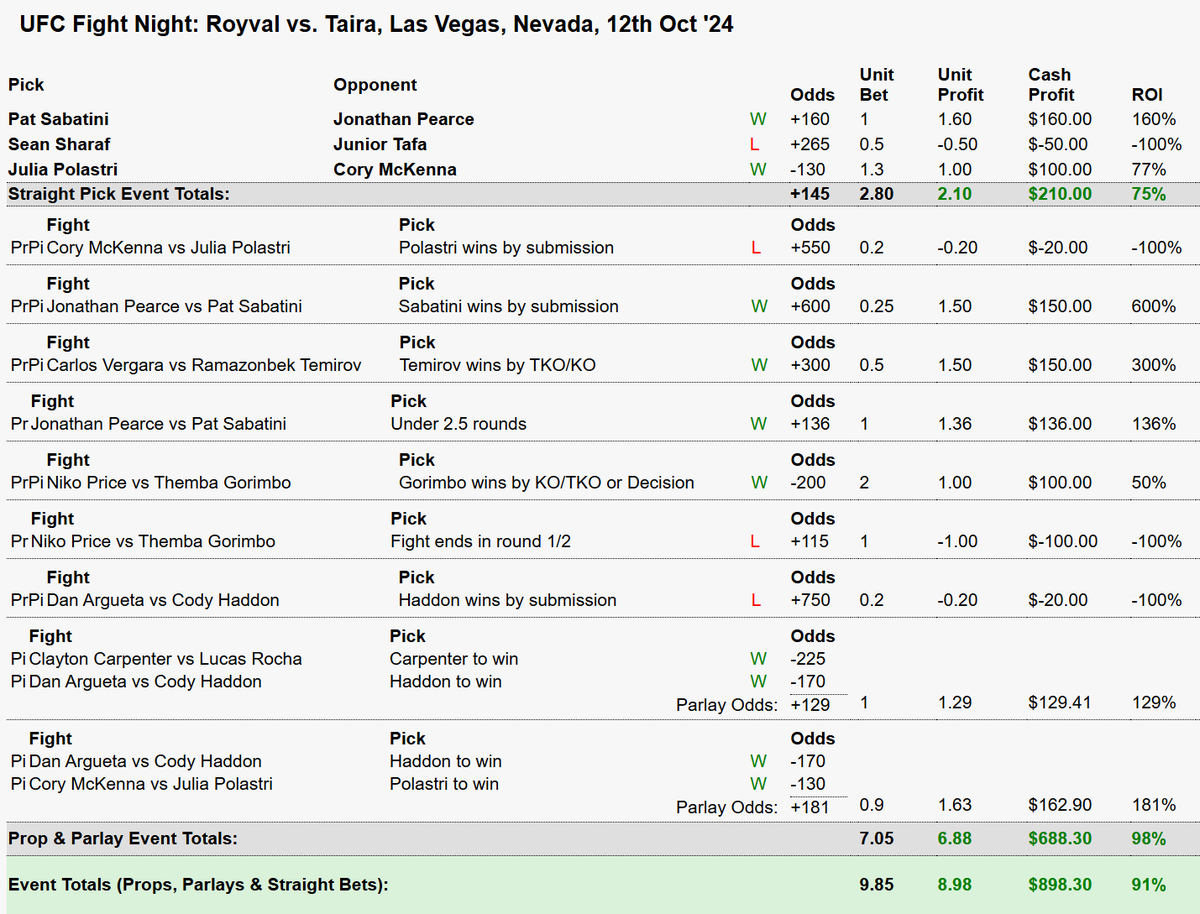1200x914 pixels.
Task: Click the '160%' ROI value
Action: (x=1155, y=119)
